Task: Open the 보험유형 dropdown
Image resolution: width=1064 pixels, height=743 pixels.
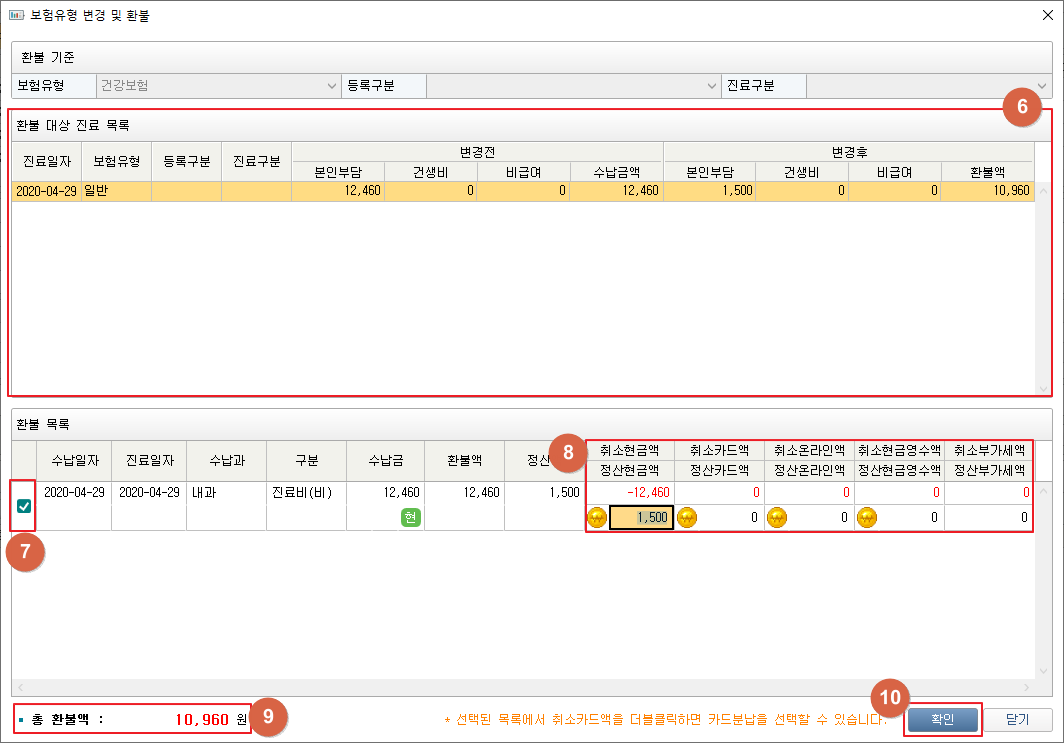Action: [x=332, y=86]
